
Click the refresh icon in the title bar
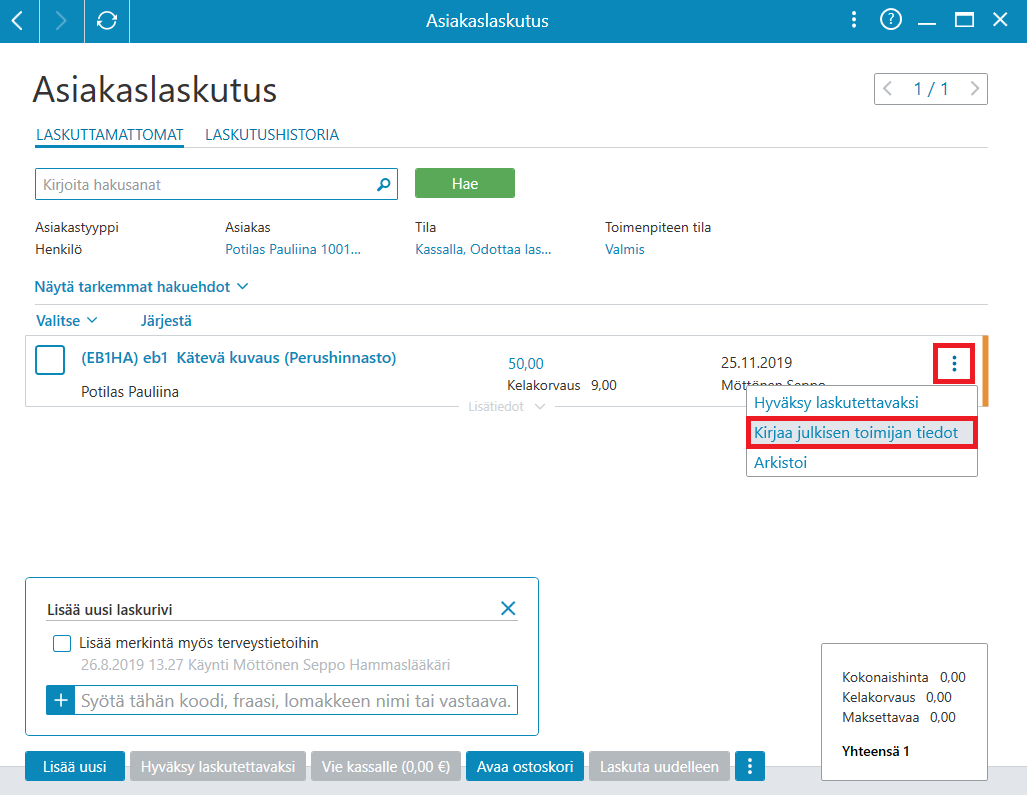pos(107,21)
